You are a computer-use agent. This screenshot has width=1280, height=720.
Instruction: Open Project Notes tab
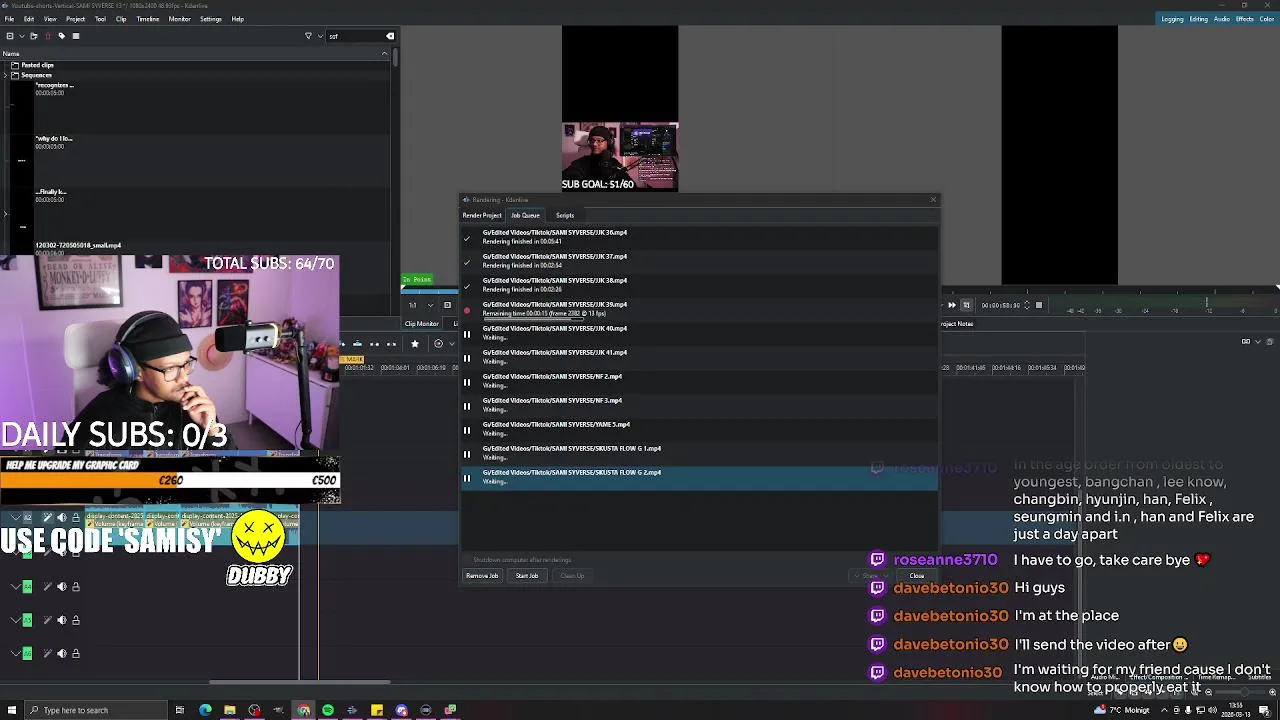coord(957,324)
